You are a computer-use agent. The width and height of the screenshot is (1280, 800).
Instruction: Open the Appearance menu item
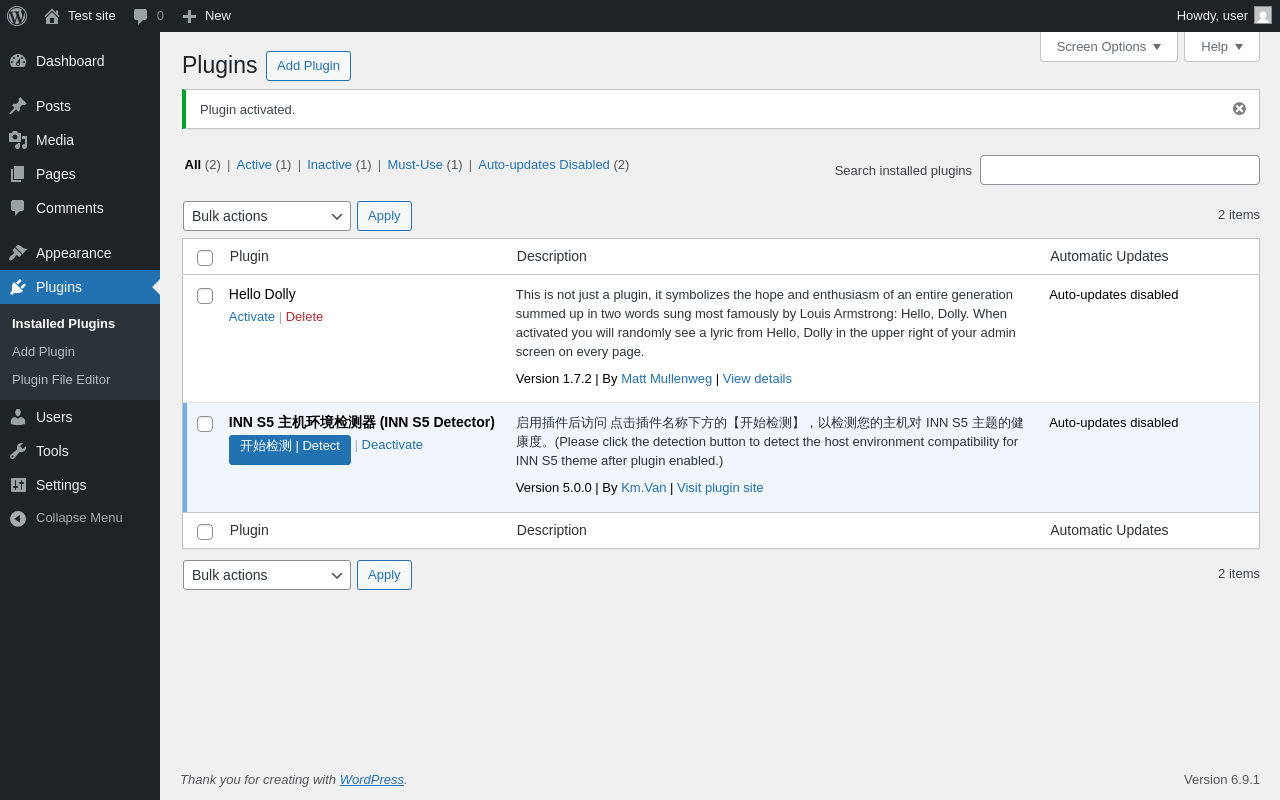(80, 253)
